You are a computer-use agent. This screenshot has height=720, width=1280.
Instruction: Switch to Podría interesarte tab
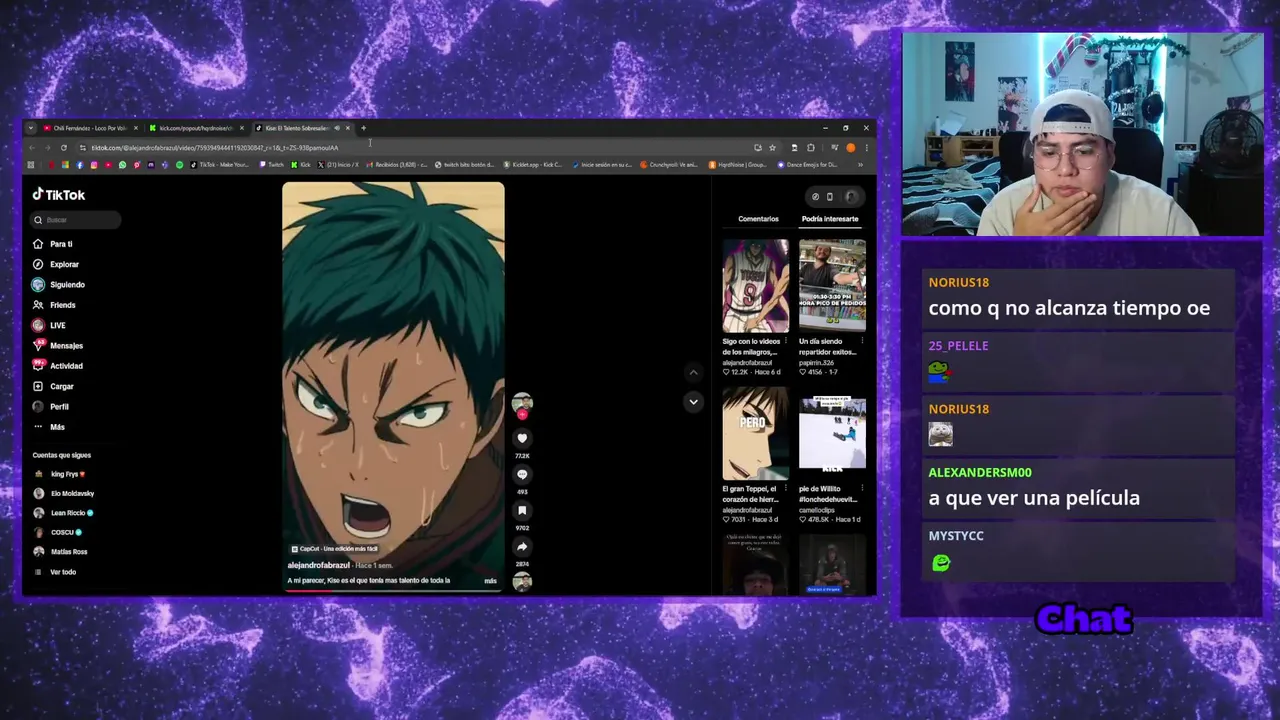pos(830,219)
